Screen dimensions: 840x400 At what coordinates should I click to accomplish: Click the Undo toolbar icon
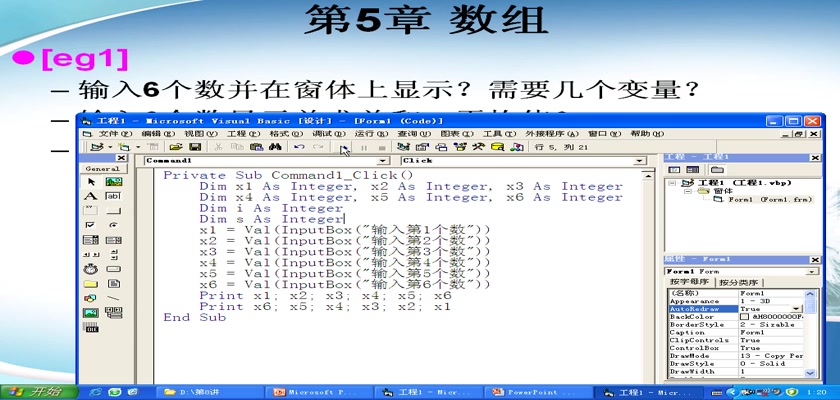pyautogui.click(x=299, y=147)
